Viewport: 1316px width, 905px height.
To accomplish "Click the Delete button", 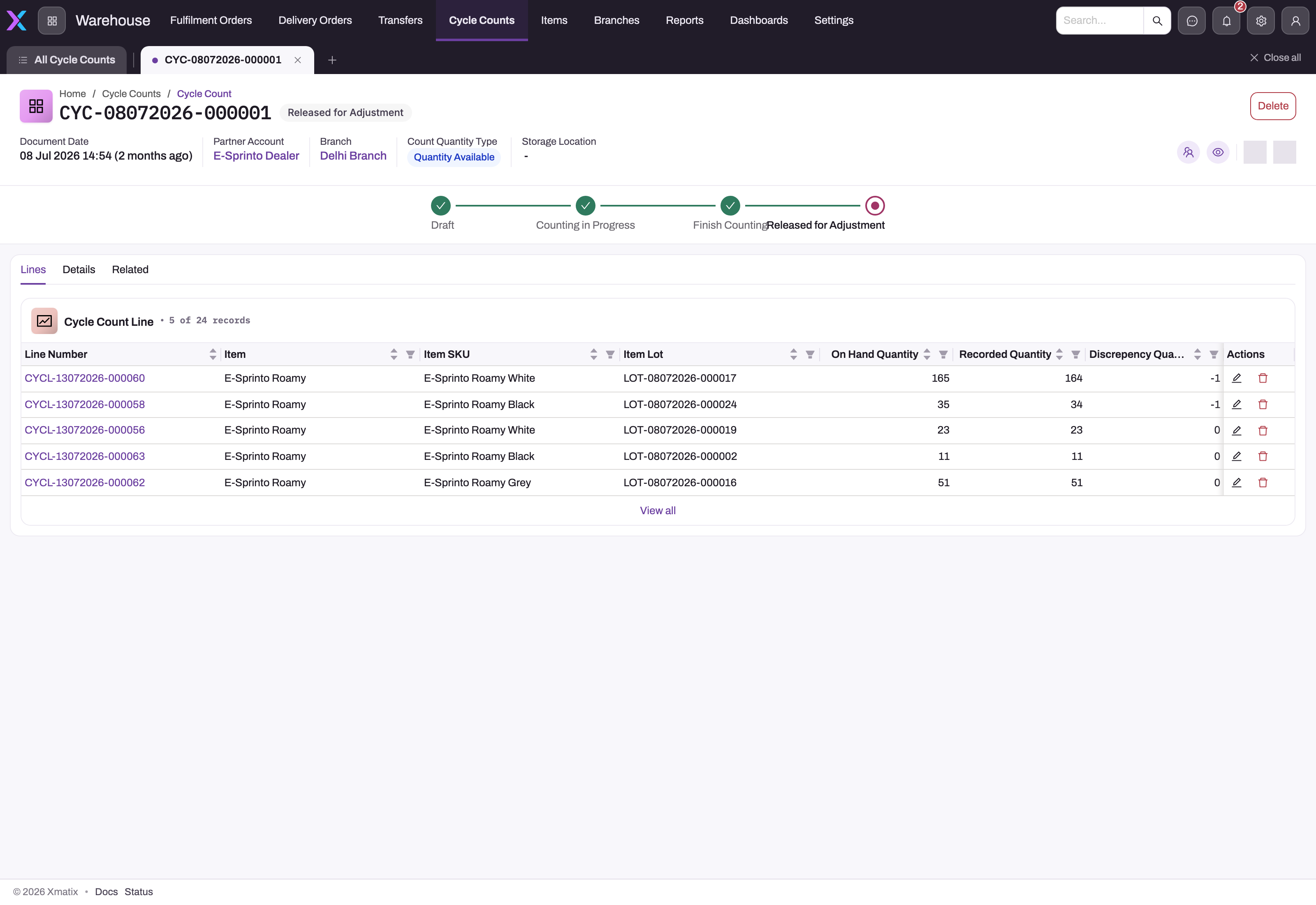I will 1272,106.
